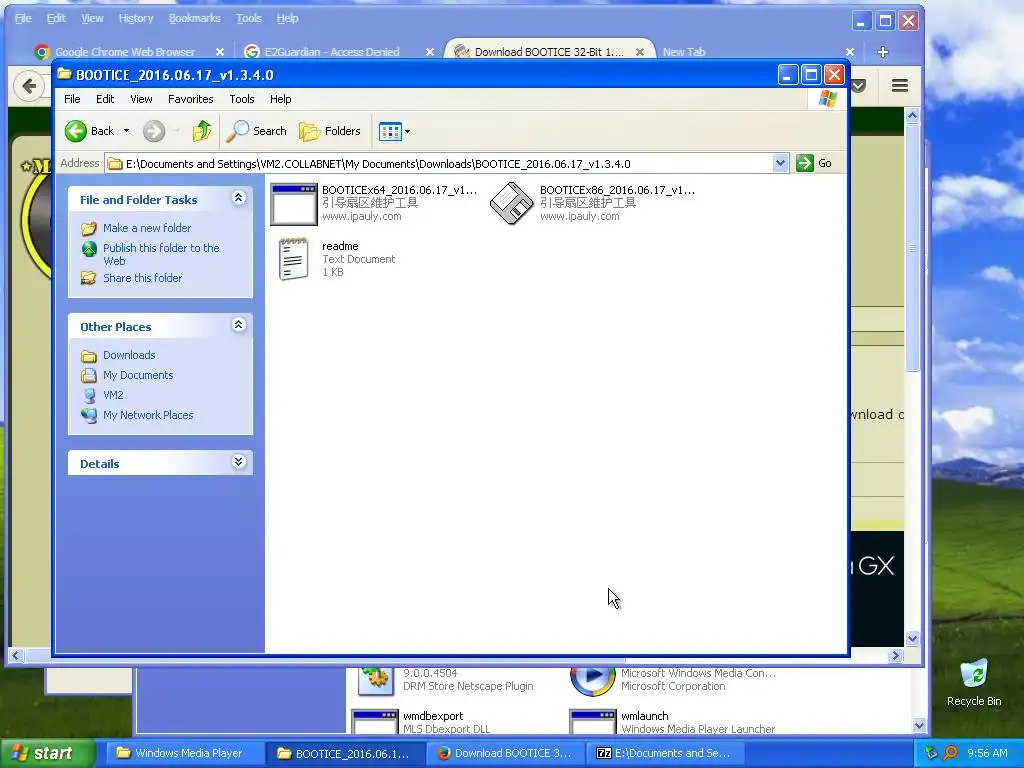Click the Forward arrow in Explorer toolbar
Image resolution: width=1024 pixels, height=768 pixels.
click(x=154, y=131)
